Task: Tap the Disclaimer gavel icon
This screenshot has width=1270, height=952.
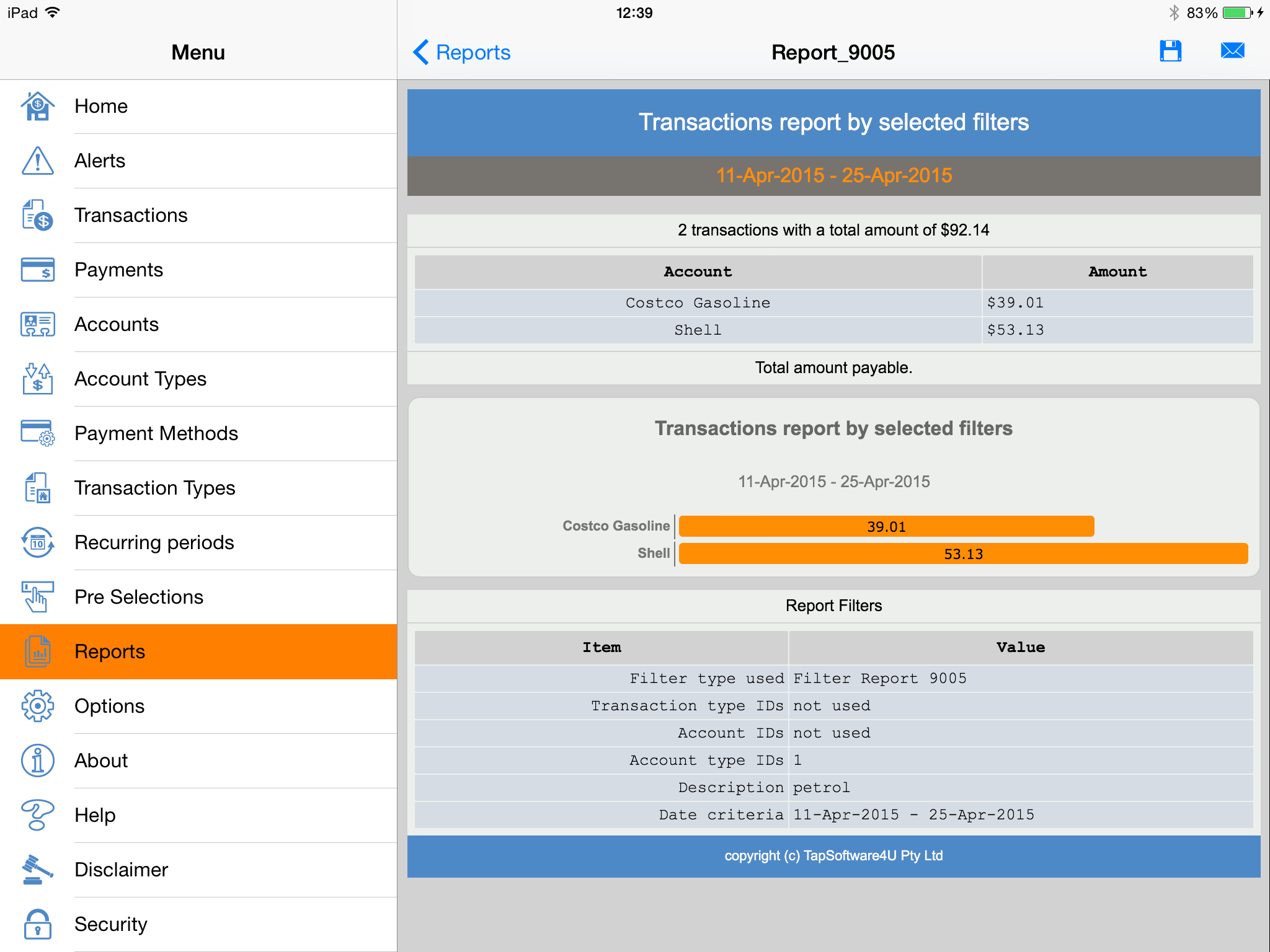Action: click(x=38, y=870)
